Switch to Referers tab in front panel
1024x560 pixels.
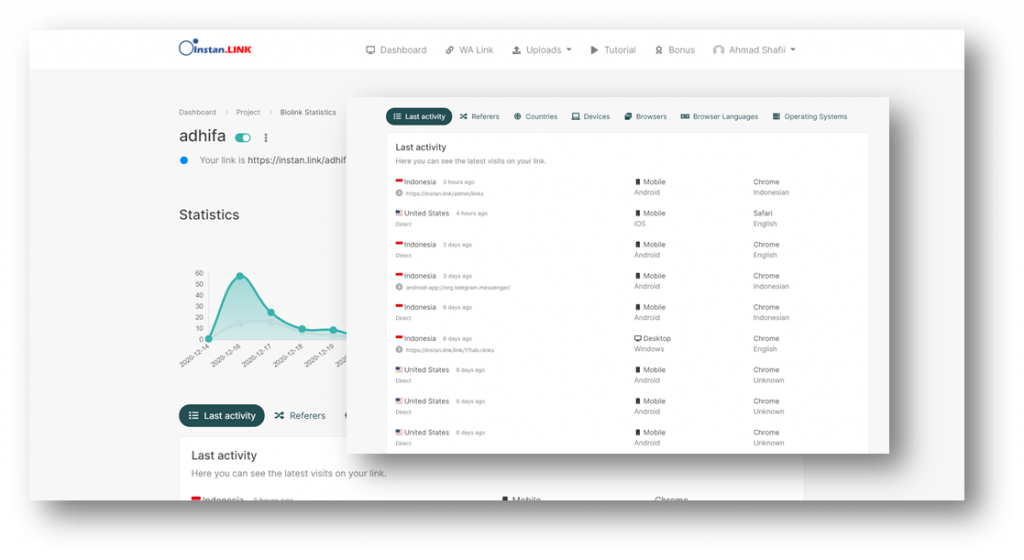click(479, 116)
